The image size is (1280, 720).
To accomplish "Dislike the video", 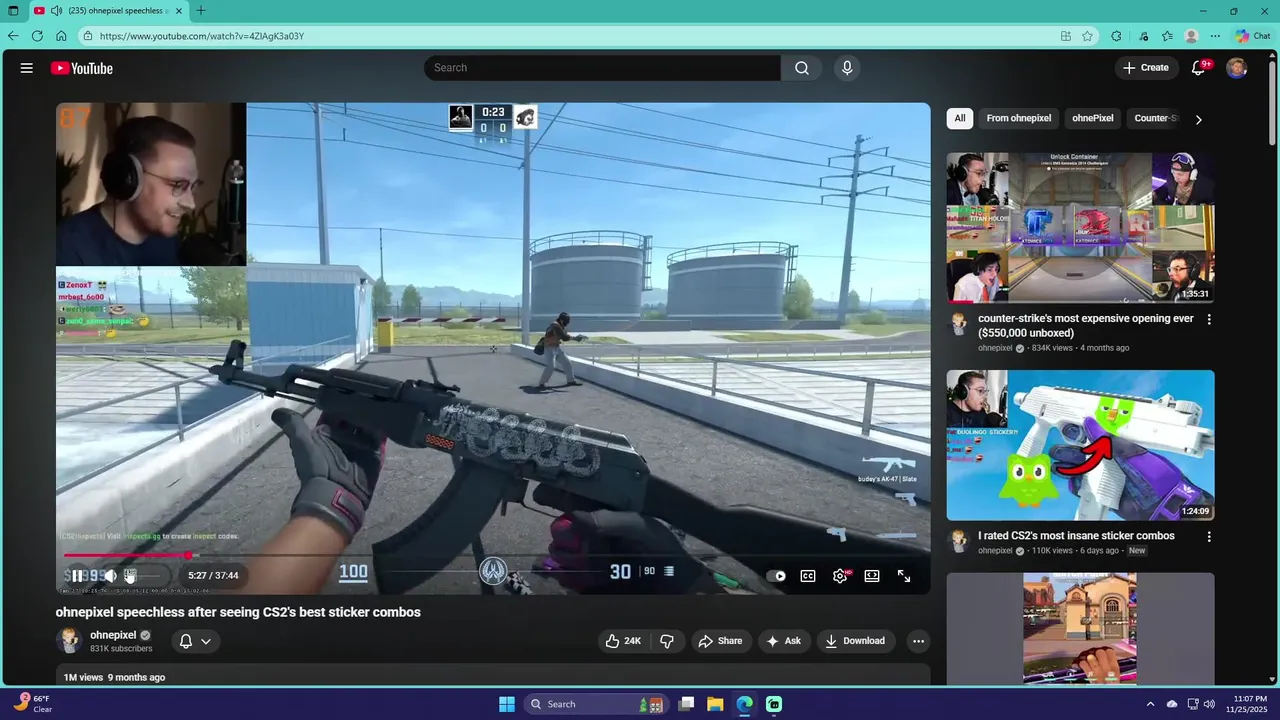I will point(667,641).
